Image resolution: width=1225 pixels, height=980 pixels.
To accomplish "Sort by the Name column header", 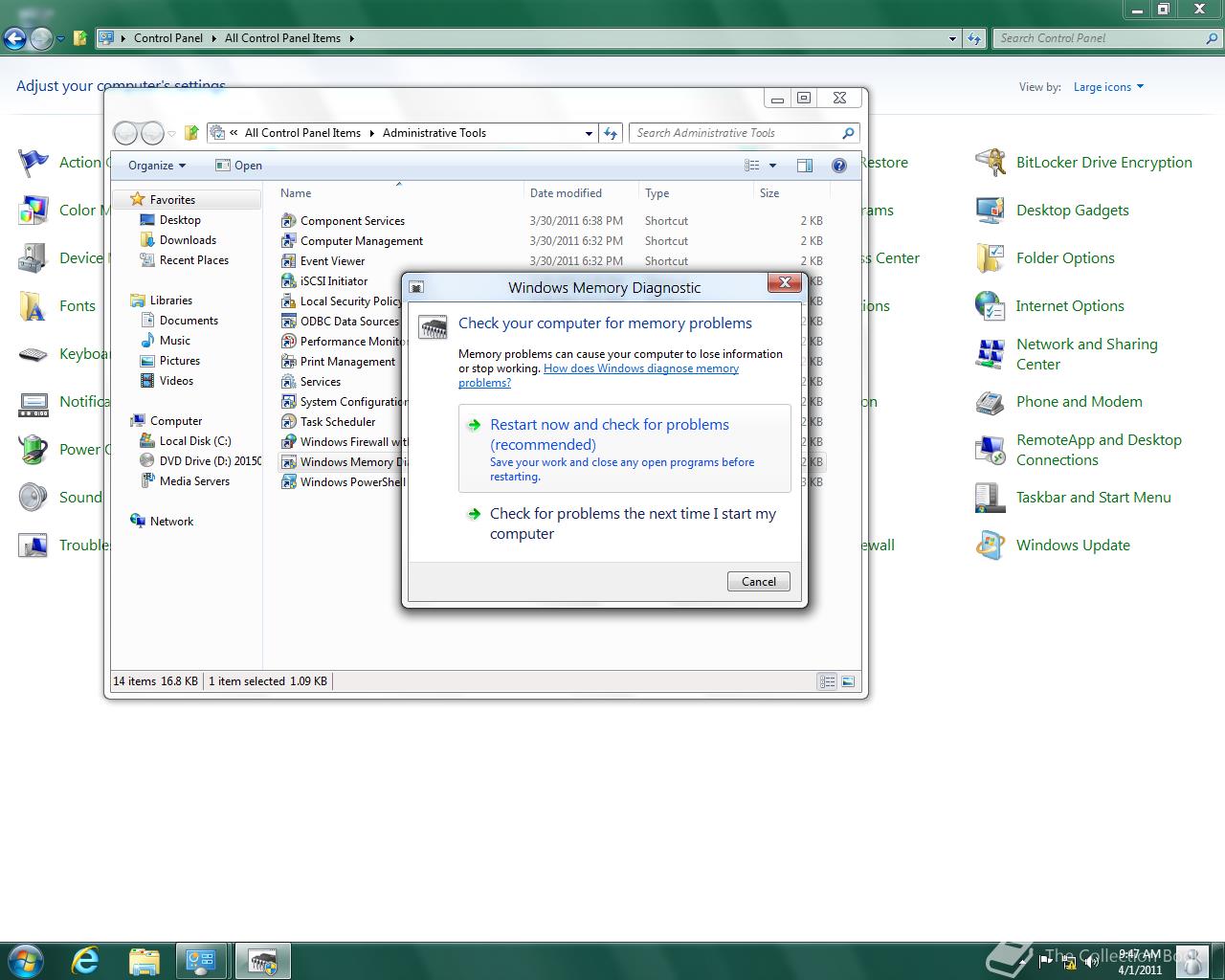I will 399,193.
